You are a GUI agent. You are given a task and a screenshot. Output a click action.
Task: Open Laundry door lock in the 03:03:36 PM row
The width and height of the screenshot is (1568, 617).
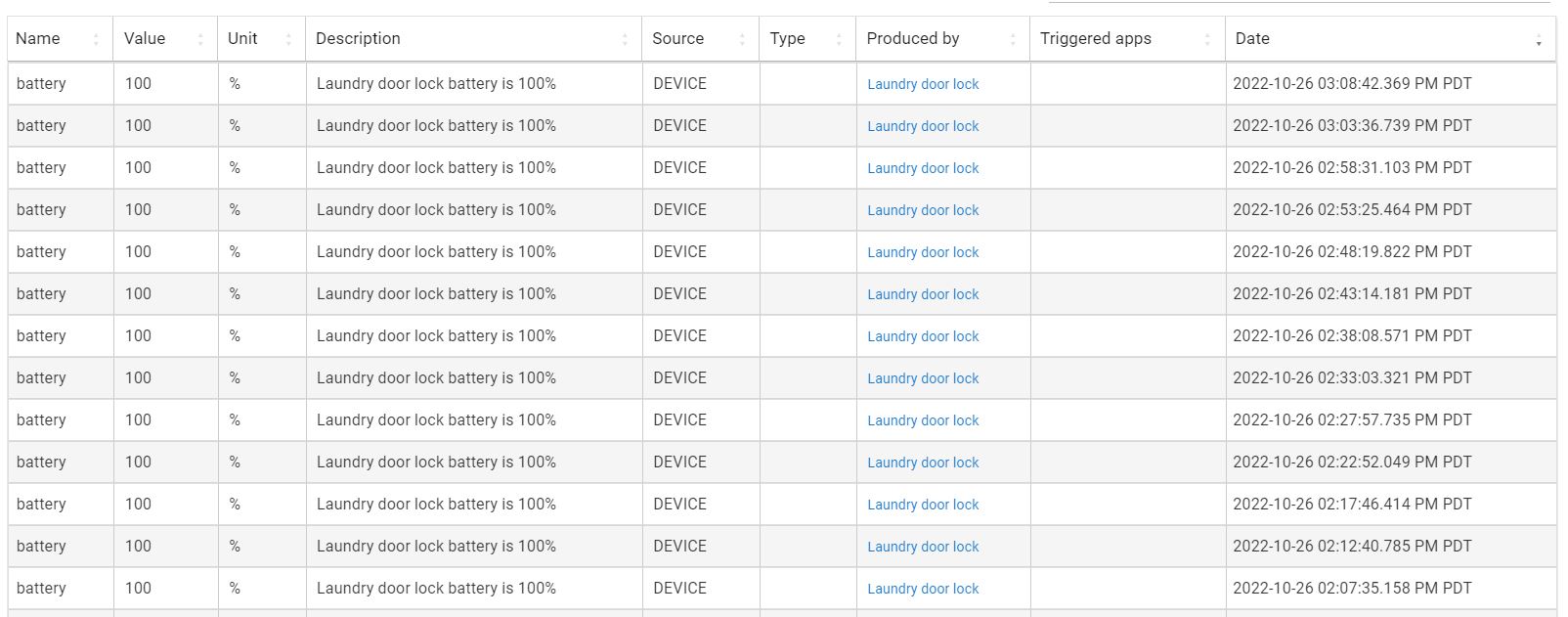click(x=922, y=126)
